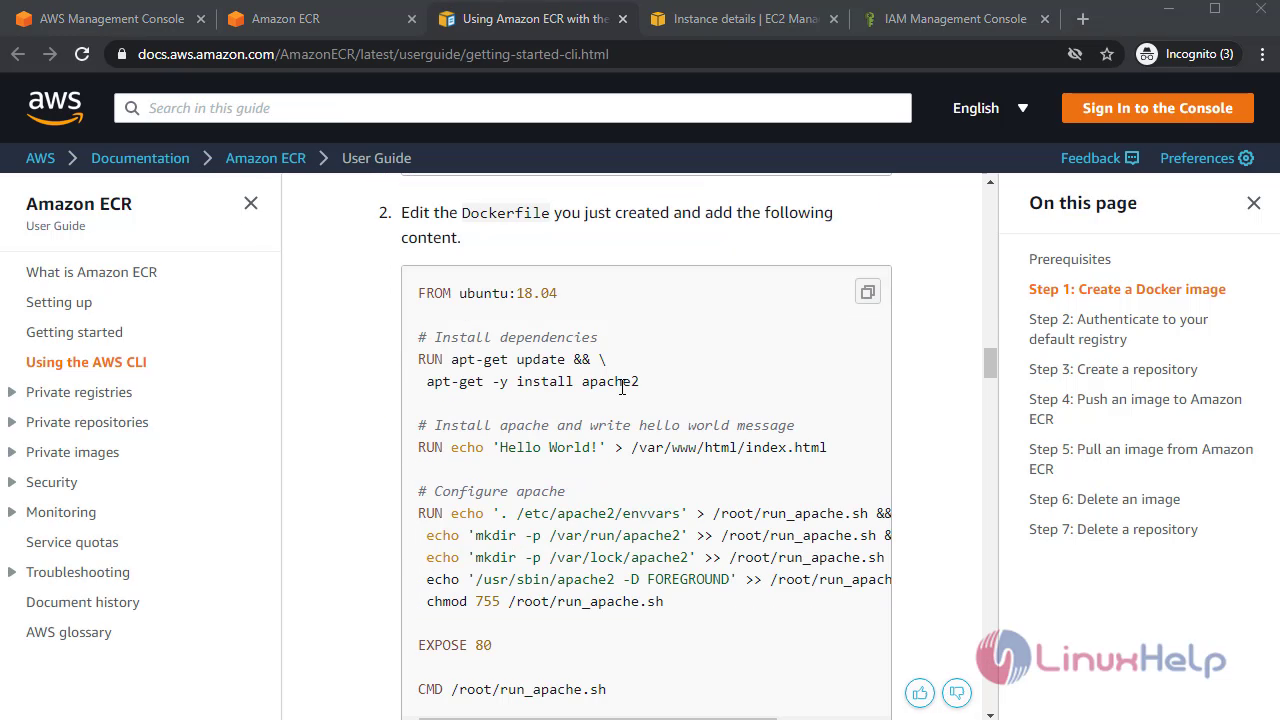Close the AWS Management Console tab
The image size is (1280, 720).
pos(201,19)
